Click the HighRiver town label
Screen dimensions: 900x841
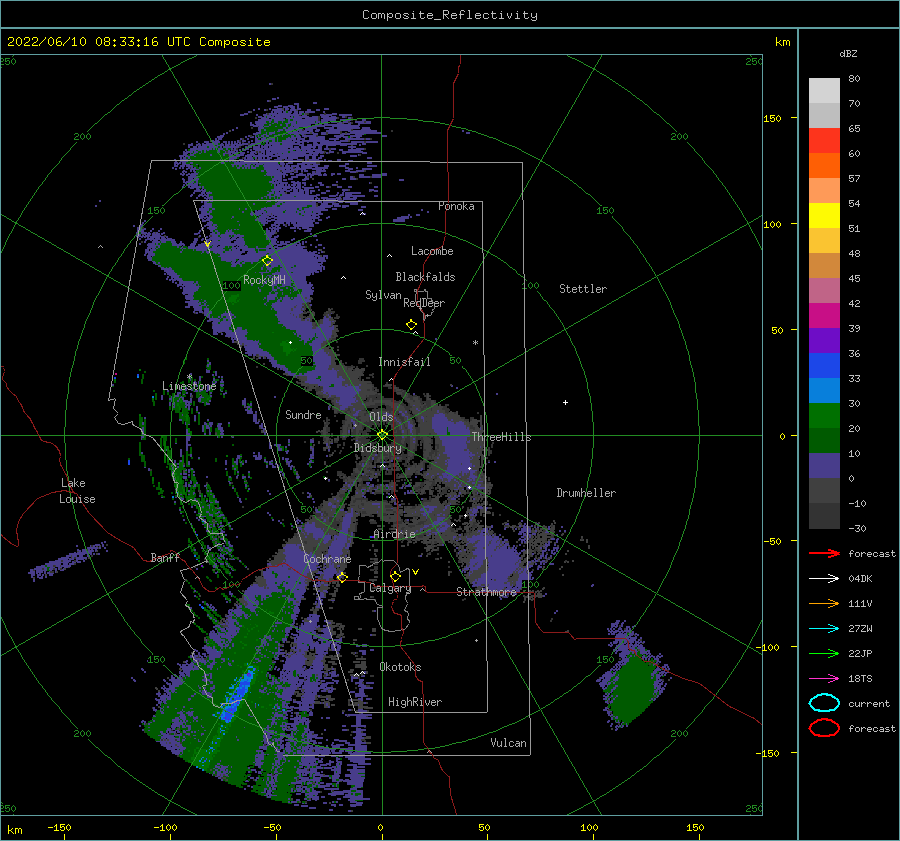click(415, 702)
